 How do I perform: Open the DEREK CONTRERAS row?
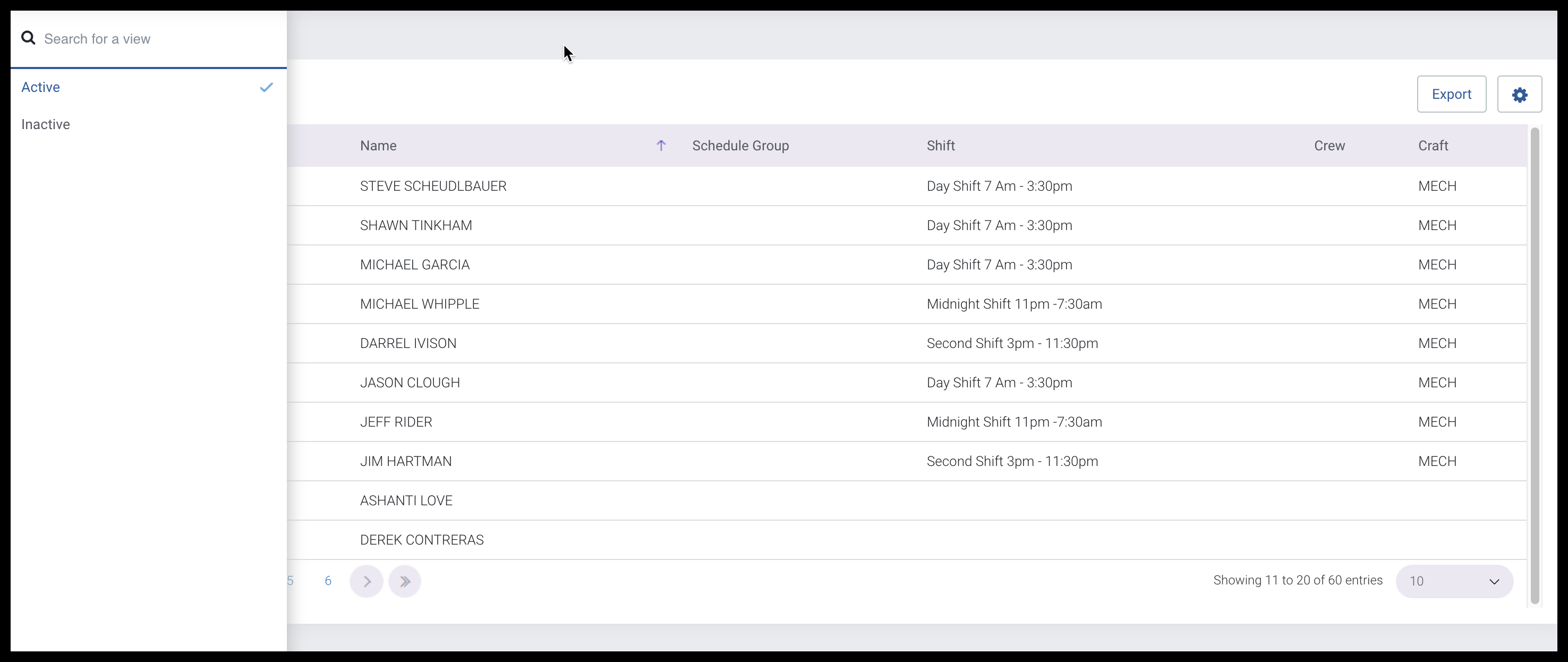[422, 540]
